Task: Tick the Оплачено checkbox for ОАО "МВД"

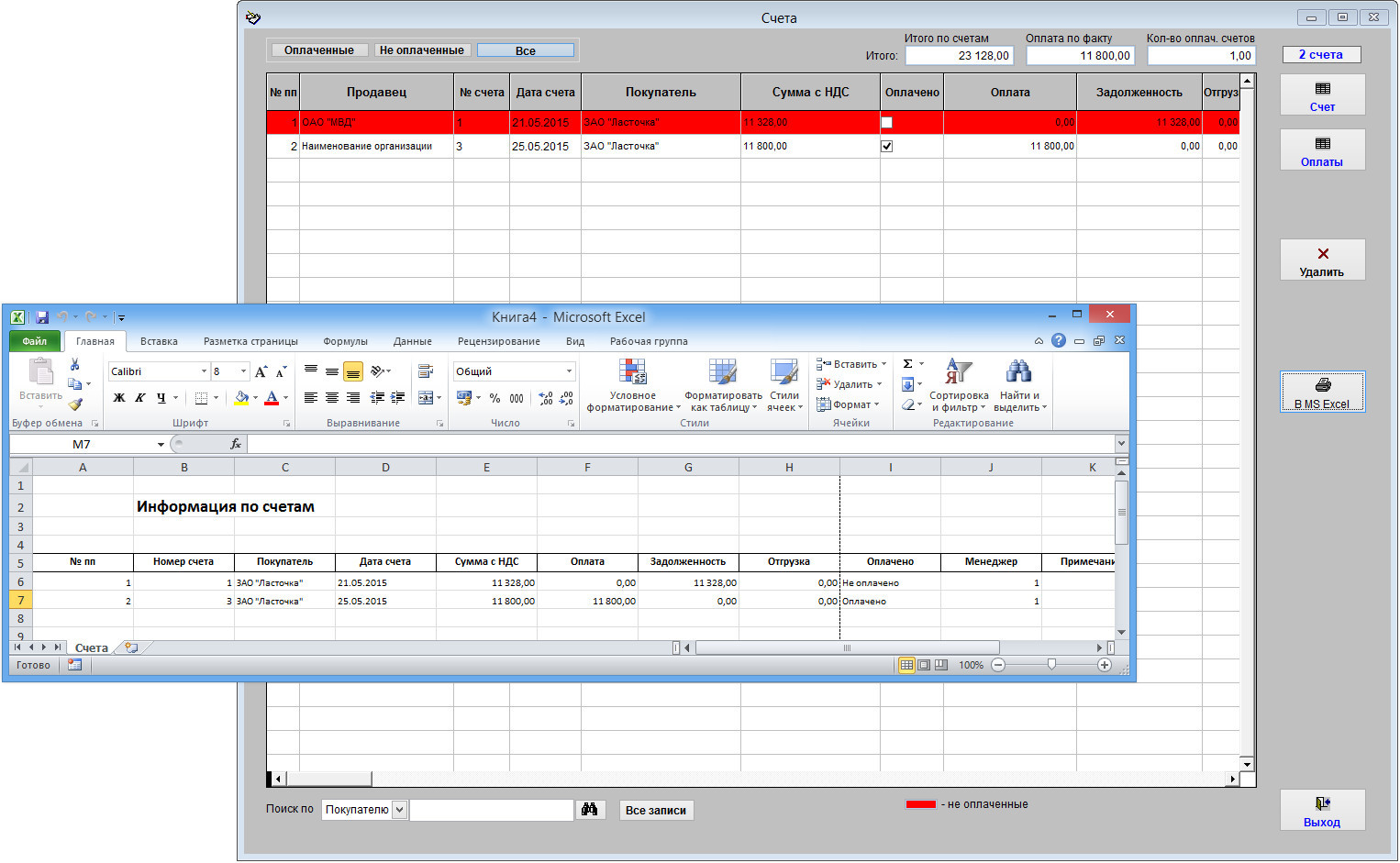Action: [x=886, y=122]
